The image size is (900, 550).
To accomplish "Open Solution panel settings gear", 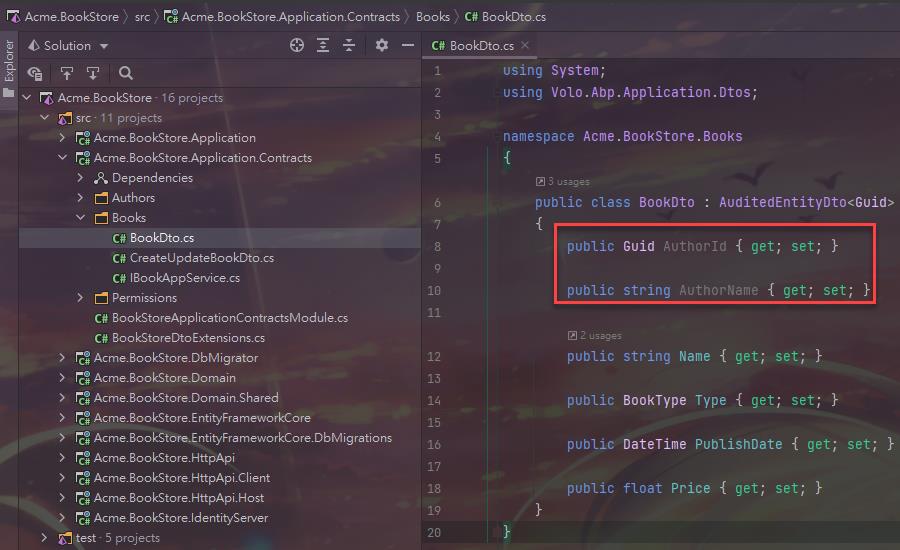I will 381,46.
